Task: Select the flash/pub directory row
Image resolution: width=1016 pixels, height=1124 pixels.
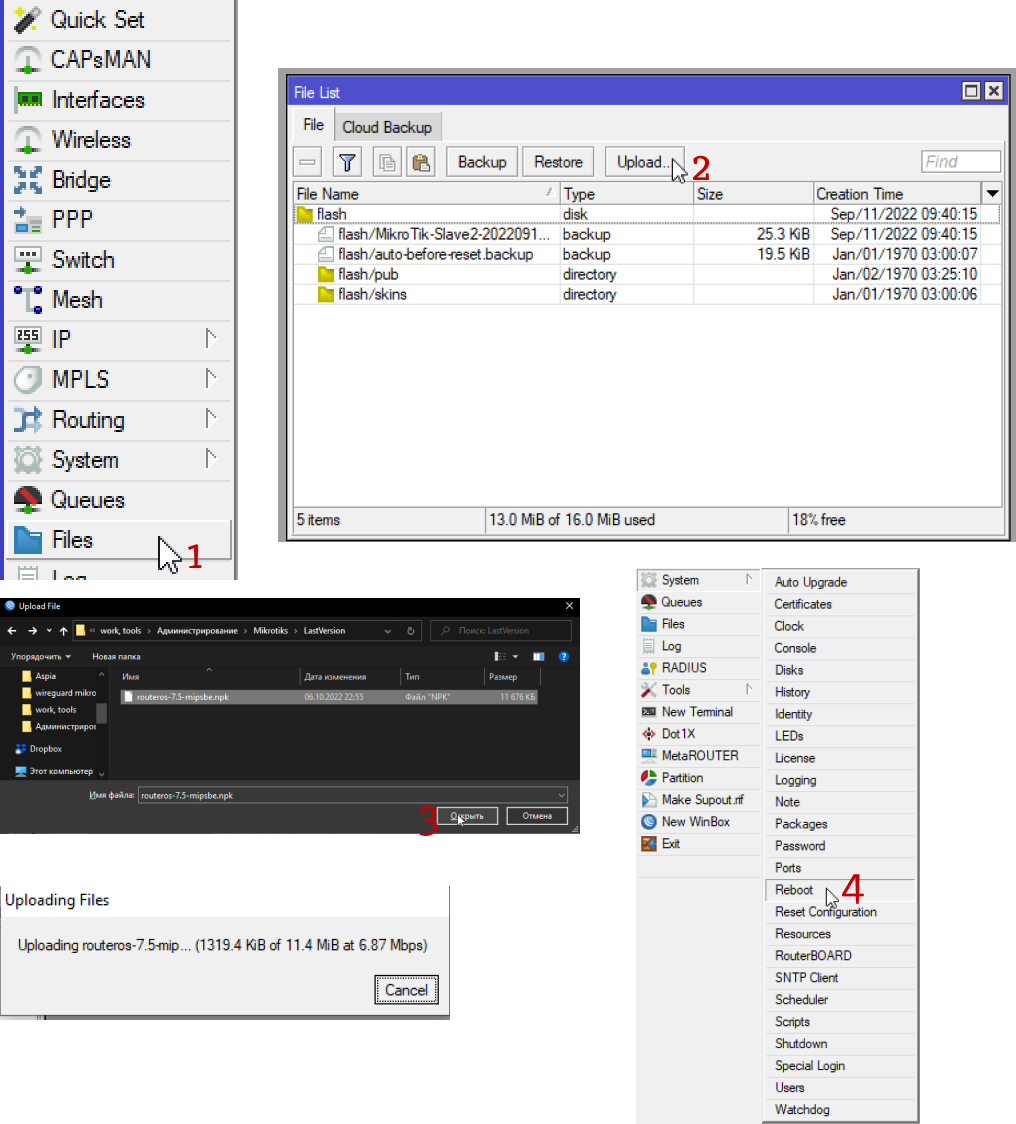Action: point(647,275)
